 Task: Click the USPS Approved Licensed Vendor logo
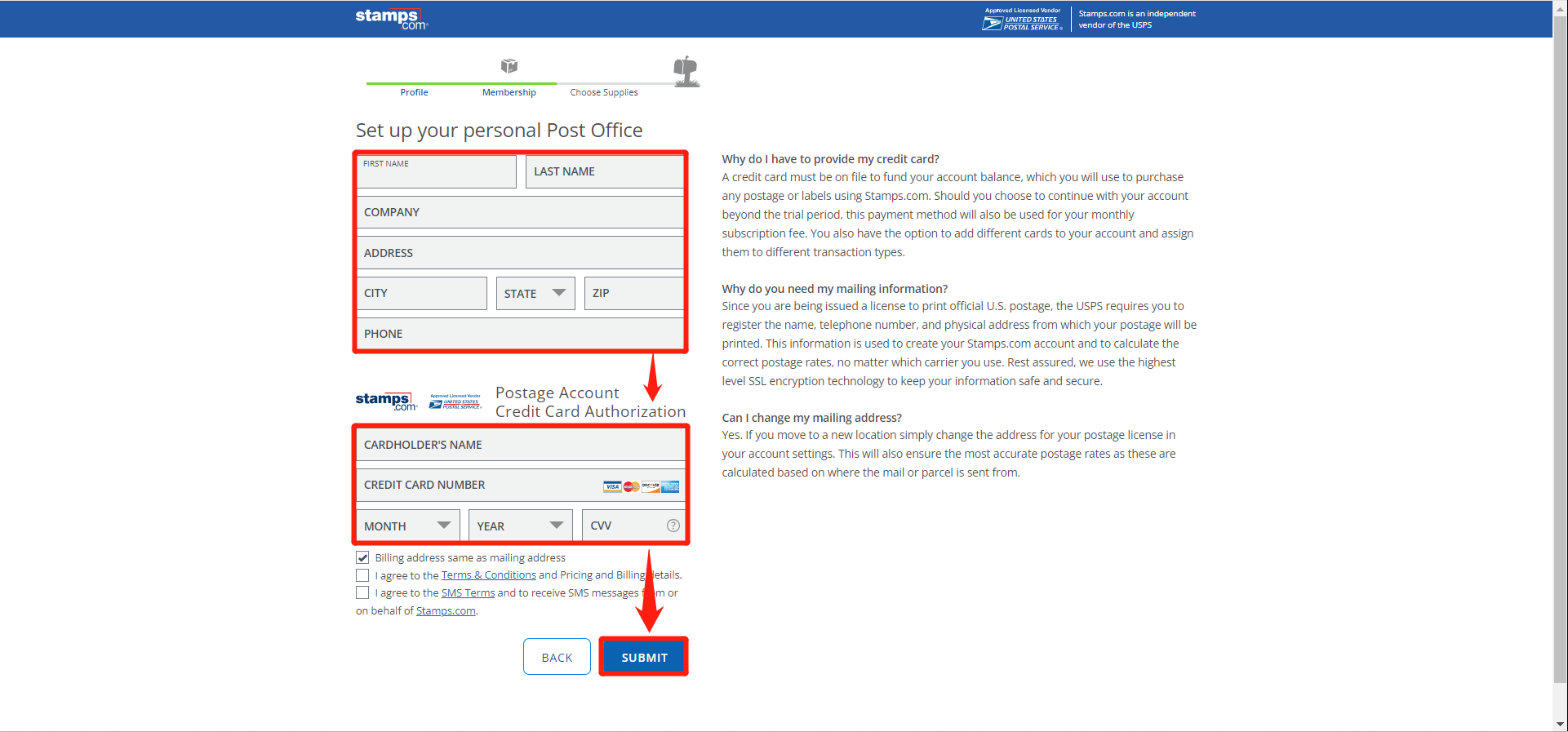[1023, 20]
